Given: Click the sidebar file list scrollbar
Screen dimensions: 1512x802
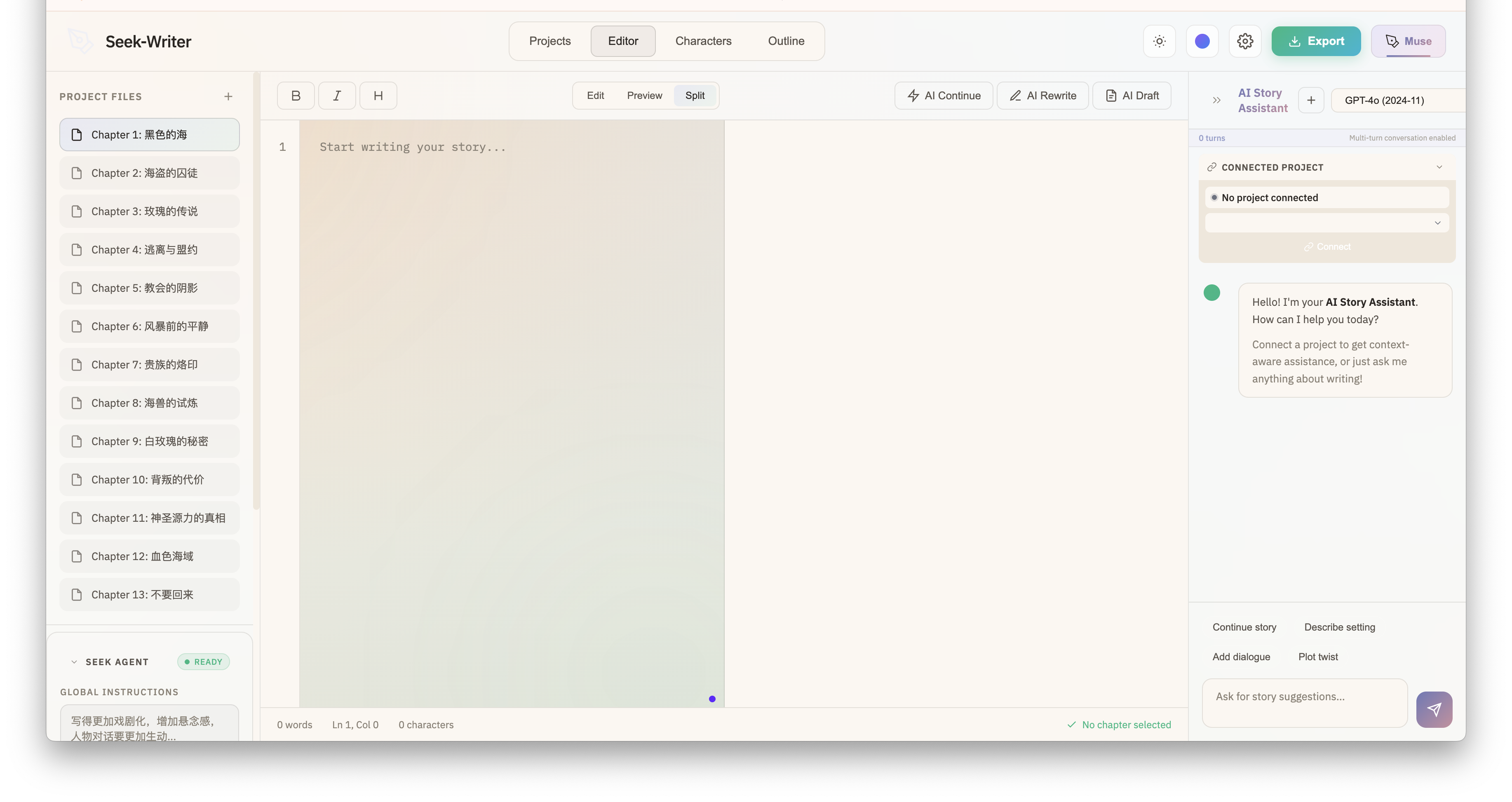Looking at the screenshot, I should click(256, 291).
